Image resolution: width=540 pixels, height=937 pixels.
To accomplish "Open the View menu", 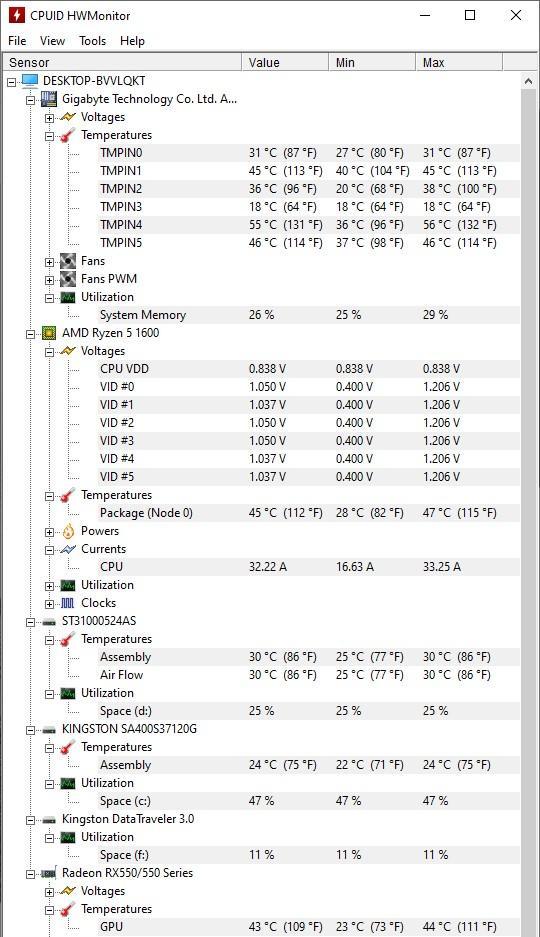I will click(x=52, y=41).
